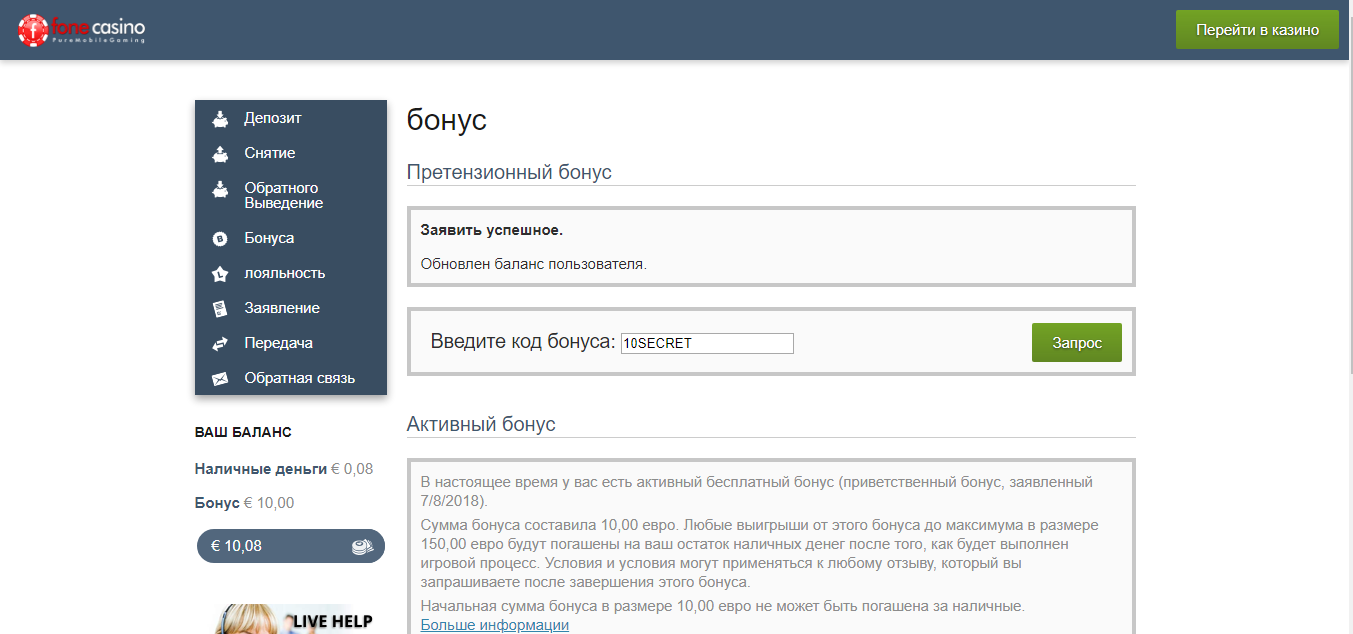
Task: Follow the Больше информации link
Action: pos(494,625)
